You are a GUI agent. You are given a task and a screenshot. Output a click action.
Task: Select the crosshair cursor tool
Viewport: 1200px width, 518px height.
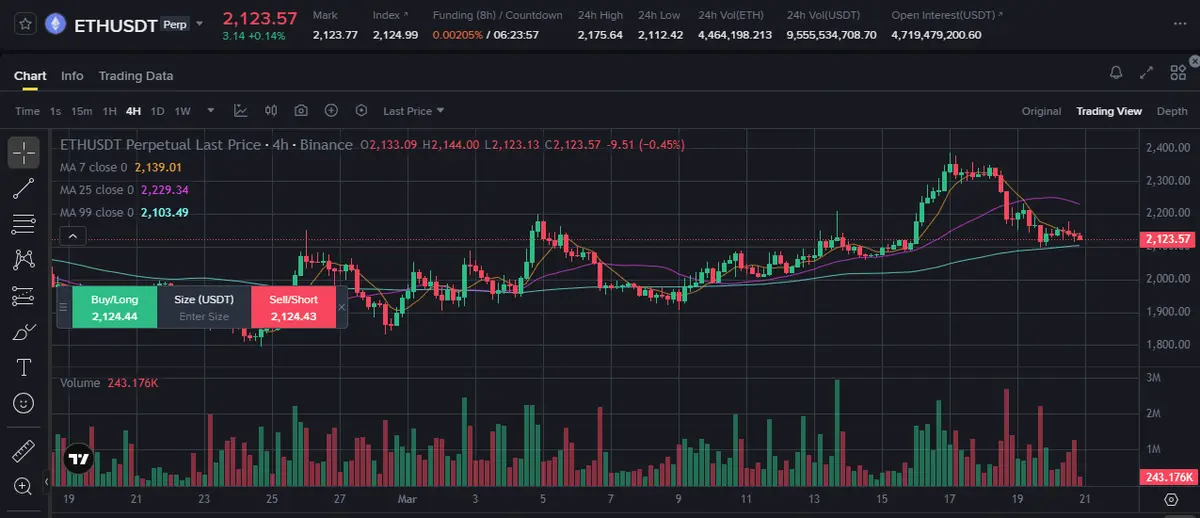24,152
